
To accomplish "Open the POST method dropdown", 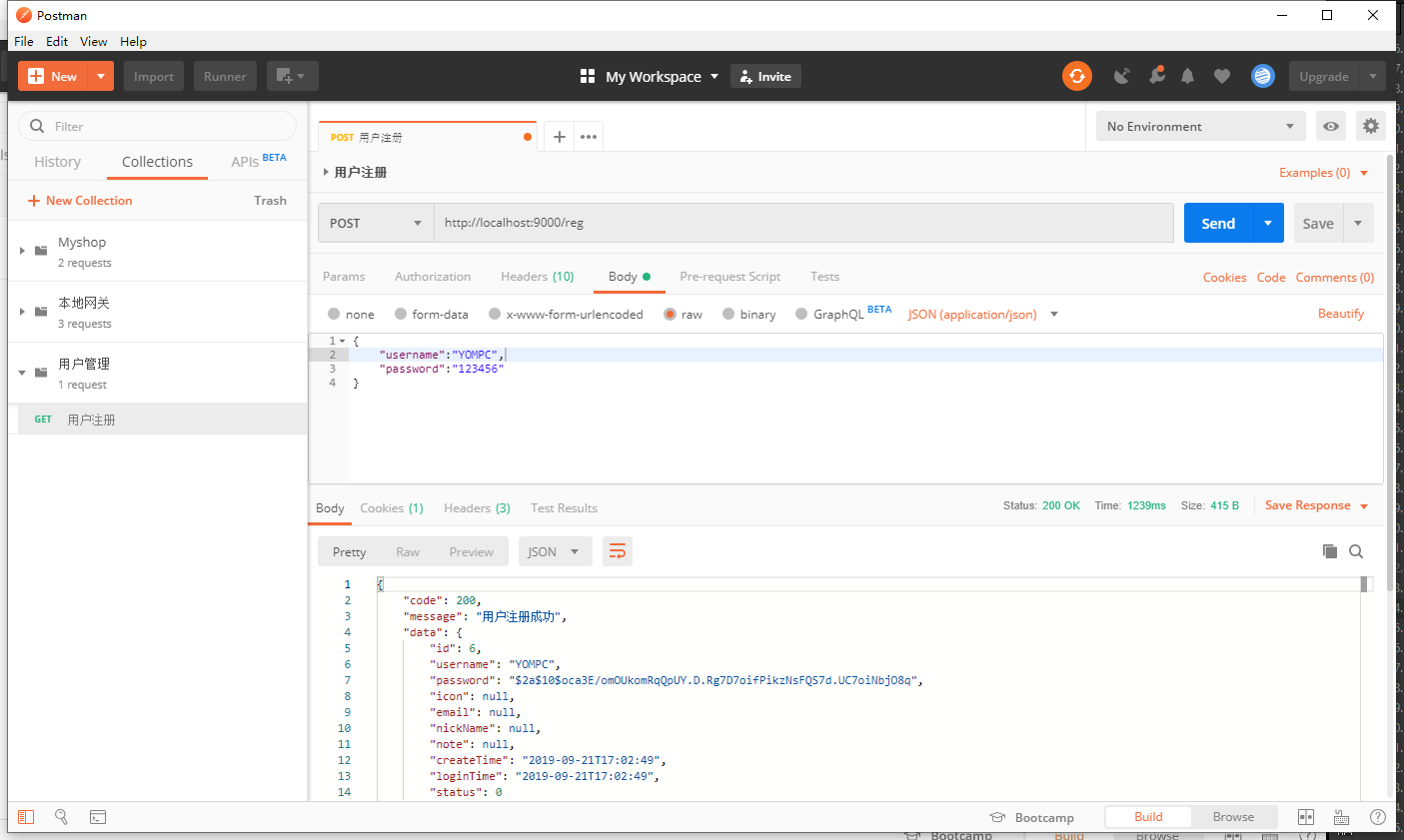I will point(375,224).
